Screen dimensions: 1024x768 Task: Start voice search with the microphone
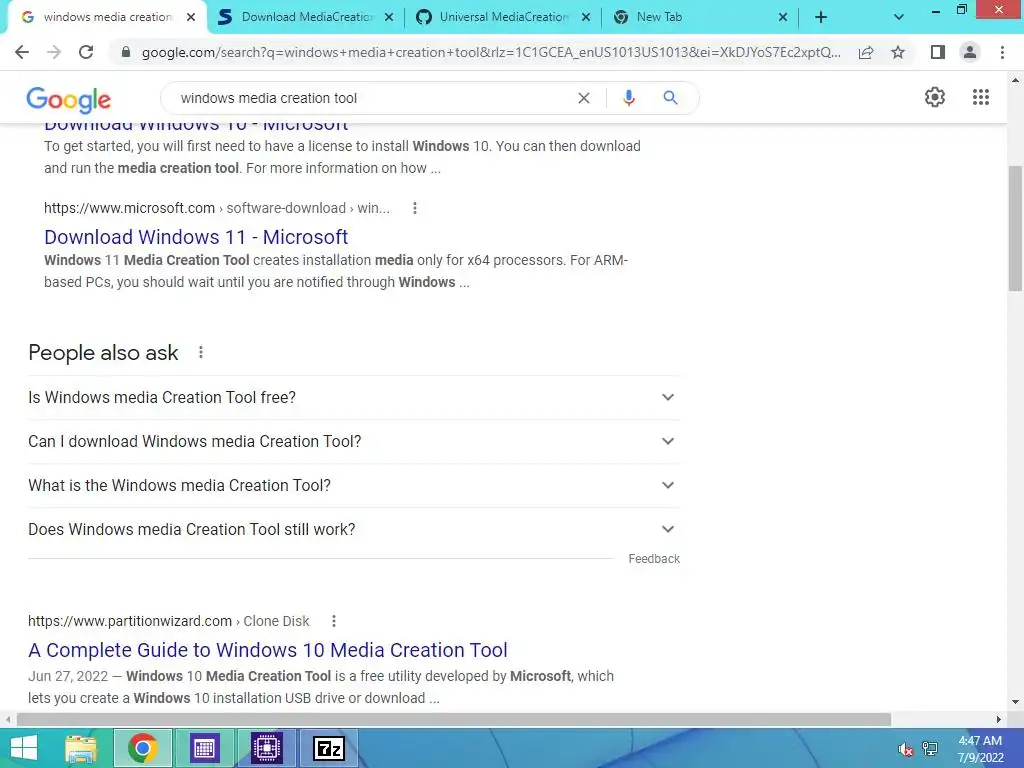[628, 98]
